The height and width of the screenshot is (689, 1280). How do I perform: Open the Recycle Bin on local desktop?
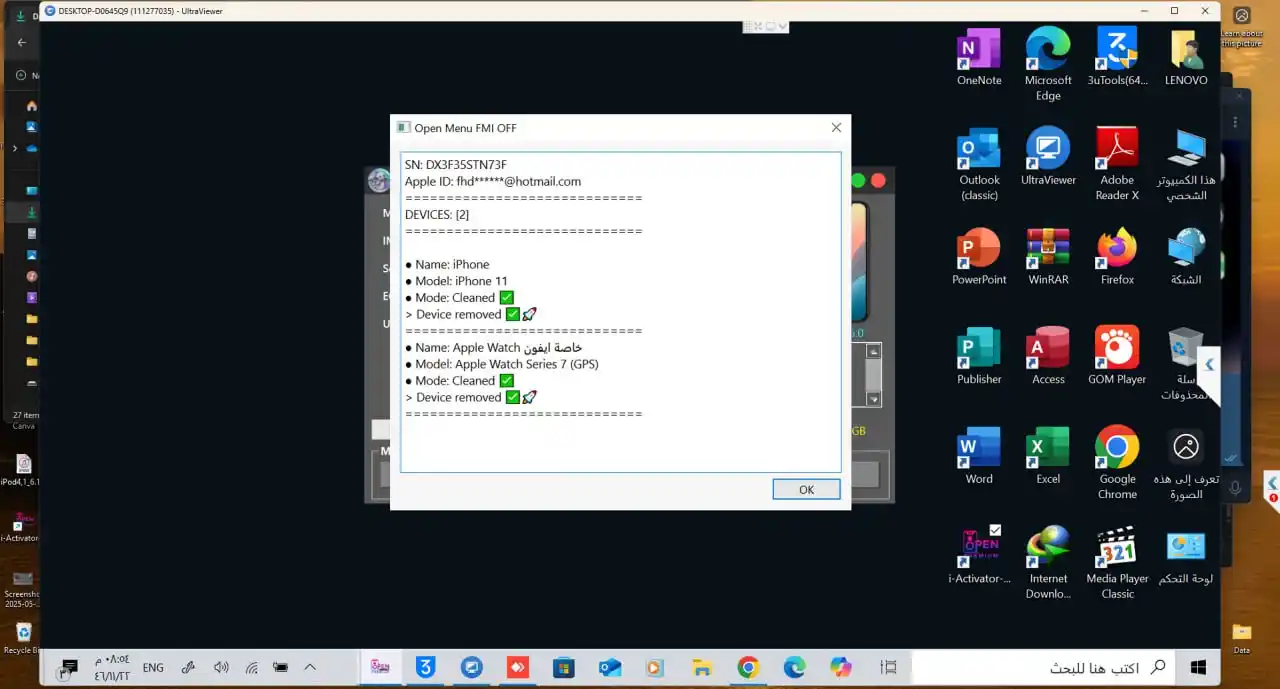tap(22, 637)
